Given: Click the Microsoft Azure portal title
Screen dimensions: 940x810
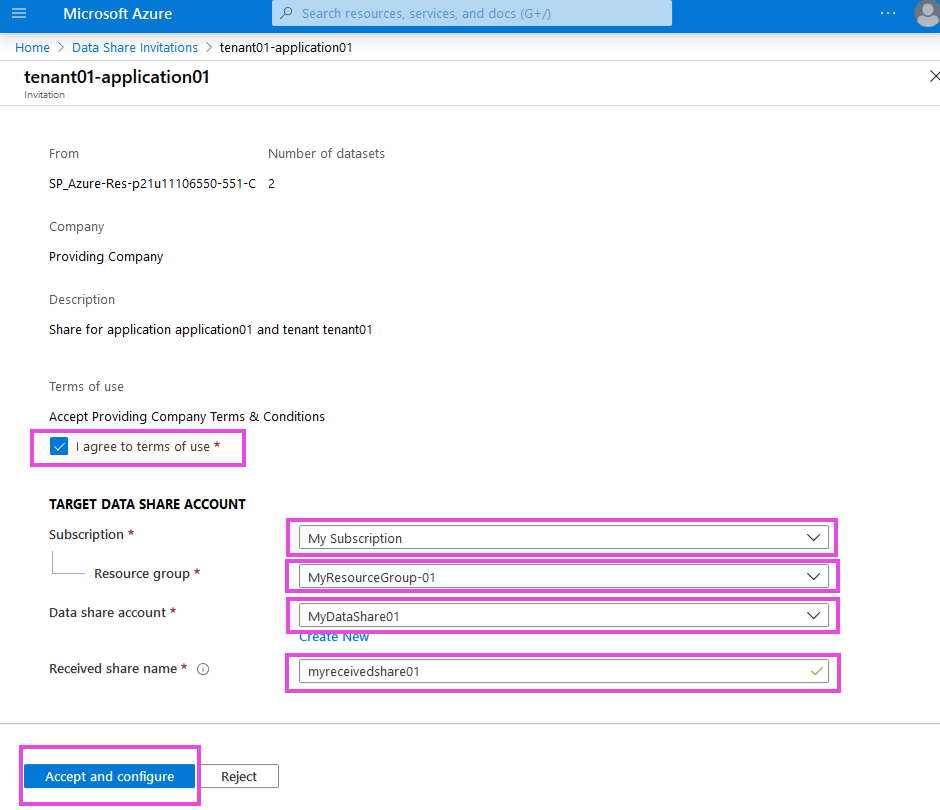Looking at the screenshot, I should (x=118, y=14).
